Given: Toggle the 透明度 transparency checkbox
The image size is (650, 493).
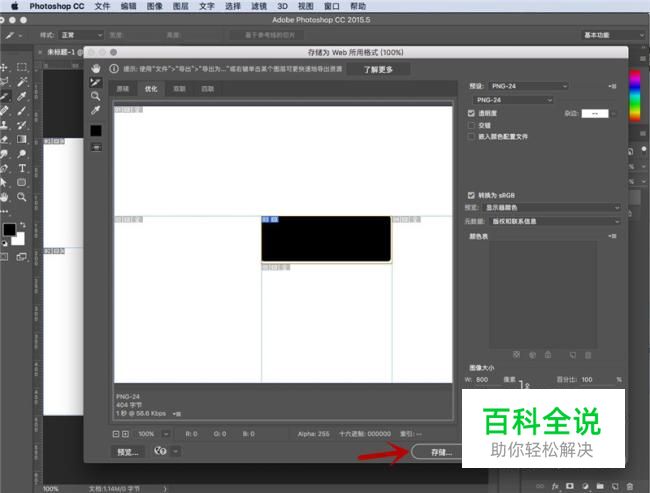Looking at the screenshot, I should click(471, 113).
